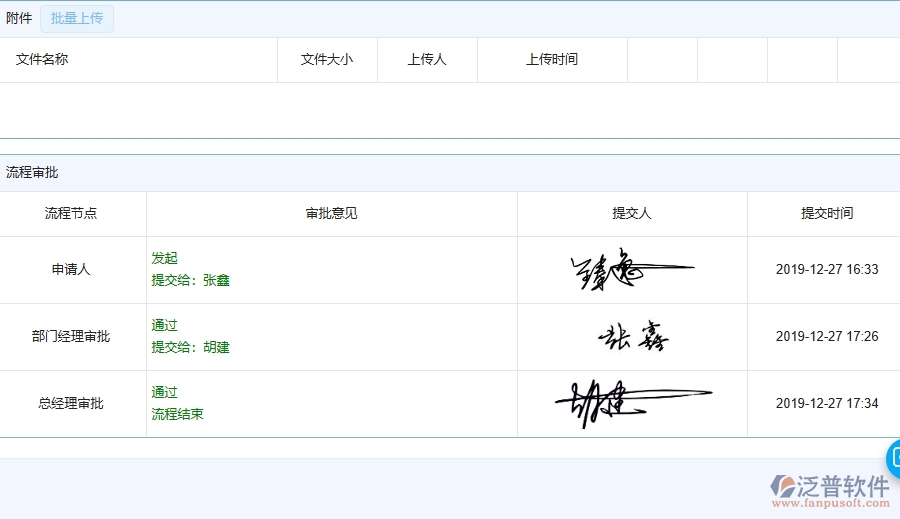The height and width of the screenshot is (519, 900).
Task: Click 通过 in the 总经理审批 row
Action: [x=165, y=393]
